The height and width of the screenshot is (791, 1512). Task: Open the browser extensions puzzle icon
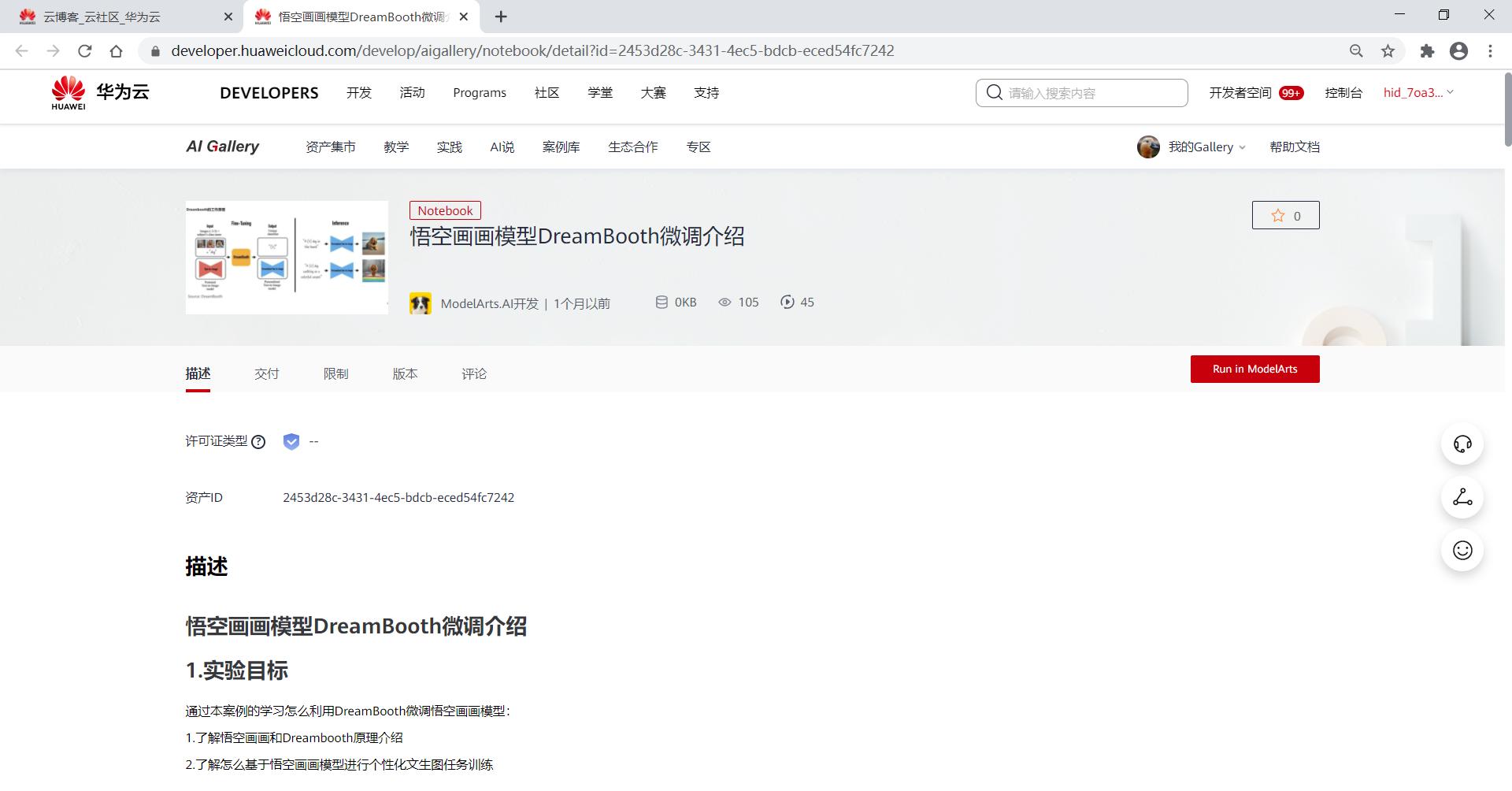click(x=1427, y=51)
